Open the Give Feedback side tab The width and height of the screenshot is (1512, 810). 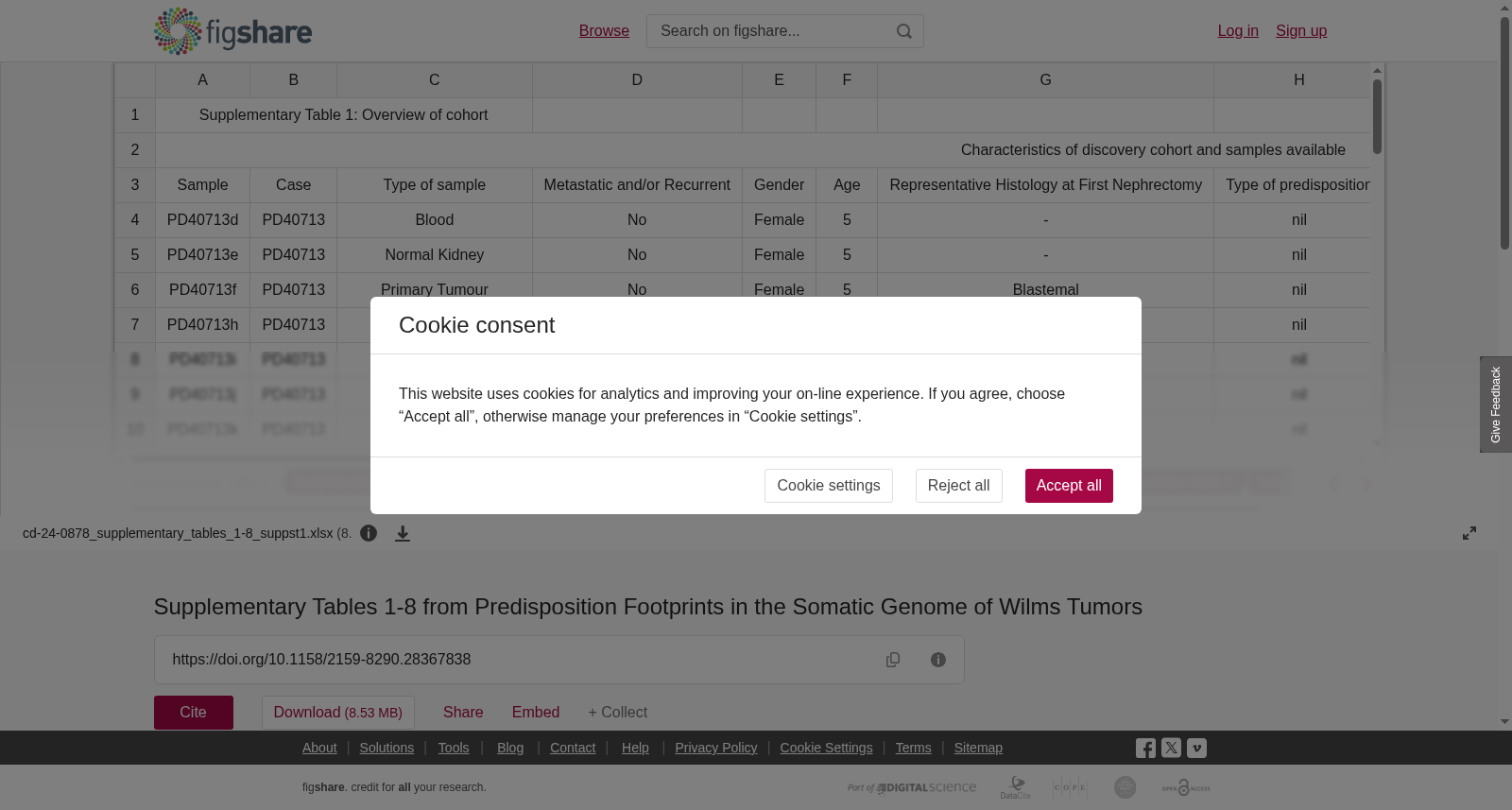coord(1496,405)
